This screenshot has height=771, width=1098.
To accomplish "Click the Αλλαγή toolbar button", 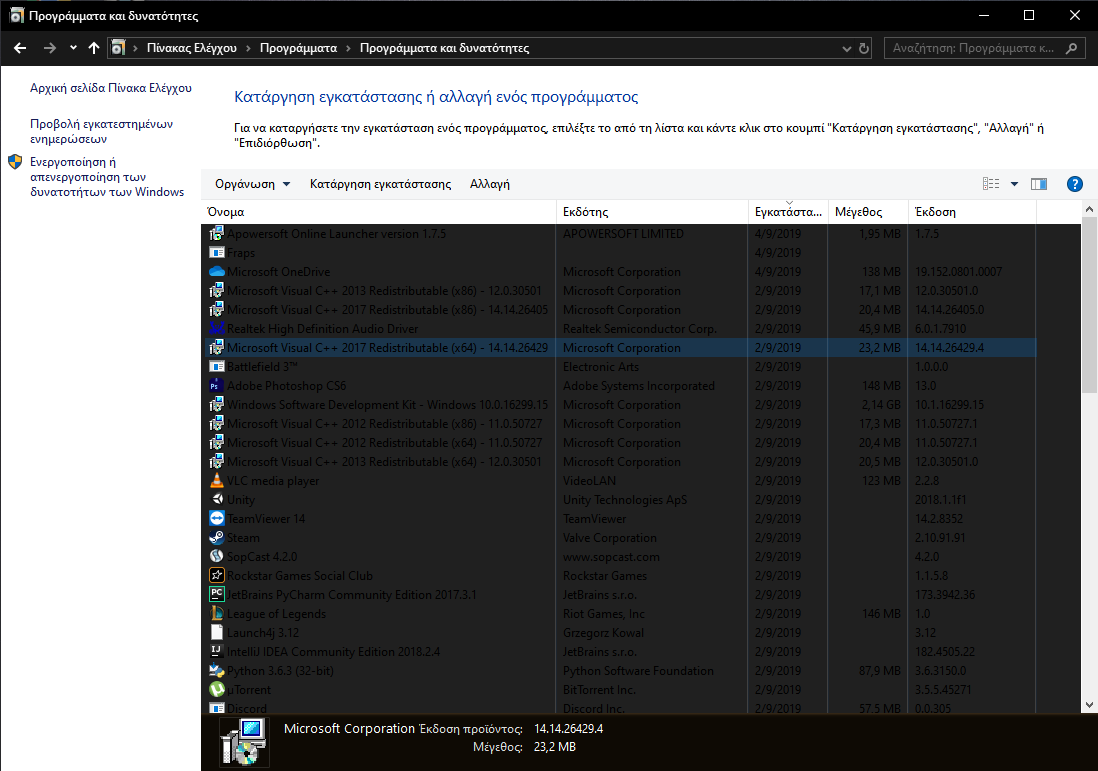I will point(489,184).
